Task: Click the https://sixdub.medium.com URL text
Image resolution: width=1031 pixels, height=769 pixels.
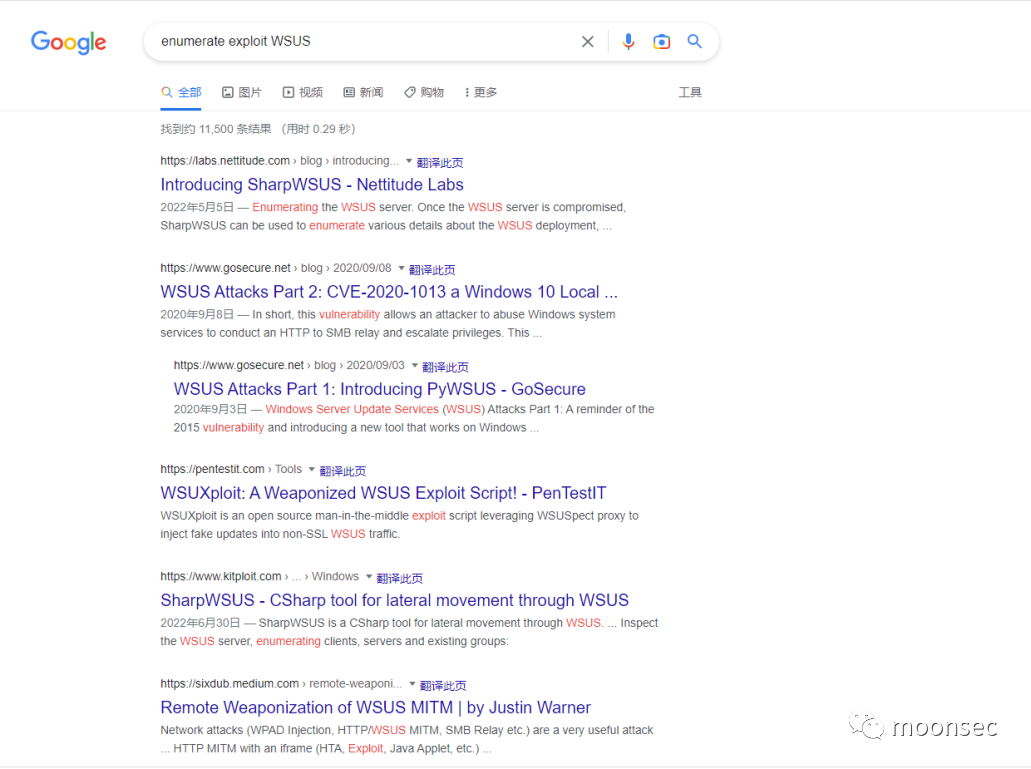Action: (x=229, y=684)
